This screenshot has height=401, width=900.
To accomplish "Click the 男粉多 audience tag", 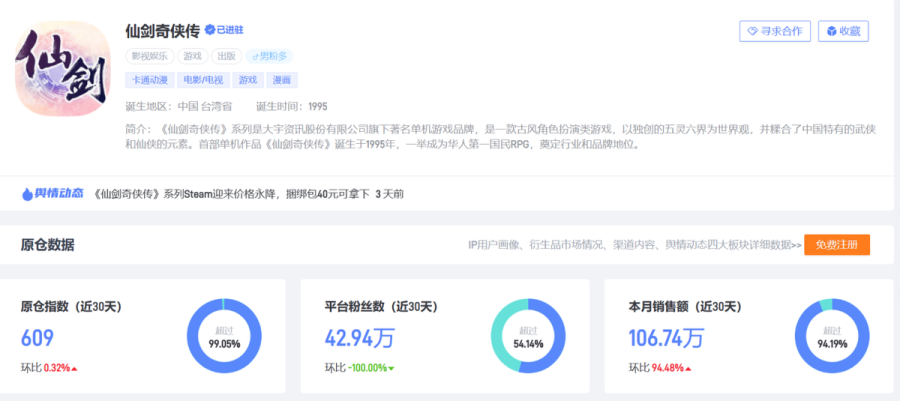I will (x=270, y=56).
